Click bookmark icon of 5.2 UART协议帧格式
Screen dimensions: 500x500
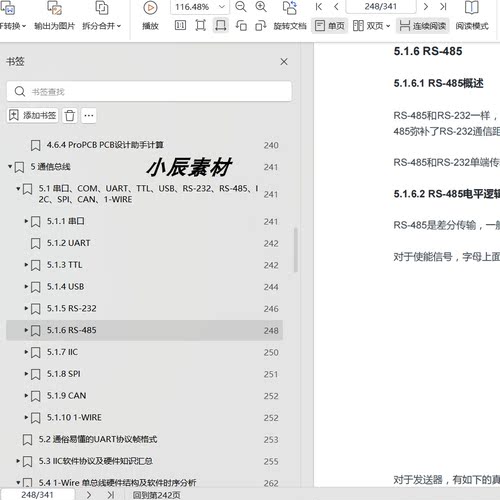click(x=27, y=440)
